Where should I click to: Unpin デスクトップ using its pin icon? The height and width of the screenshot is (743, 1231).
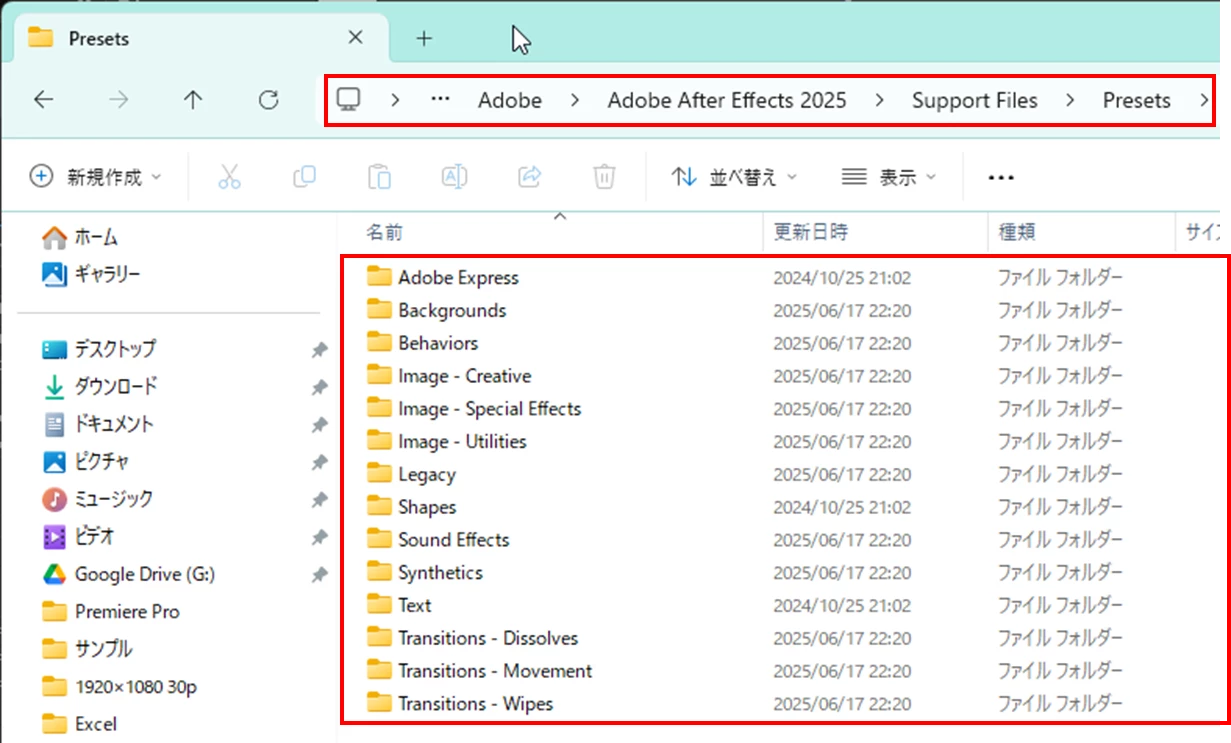click(x=319, y=350)
